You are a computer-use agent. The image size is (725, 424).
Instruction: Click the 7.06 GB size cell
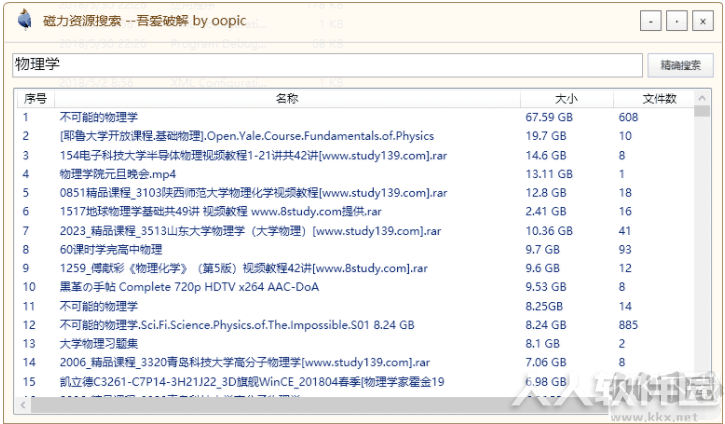(x=546, y=363)
